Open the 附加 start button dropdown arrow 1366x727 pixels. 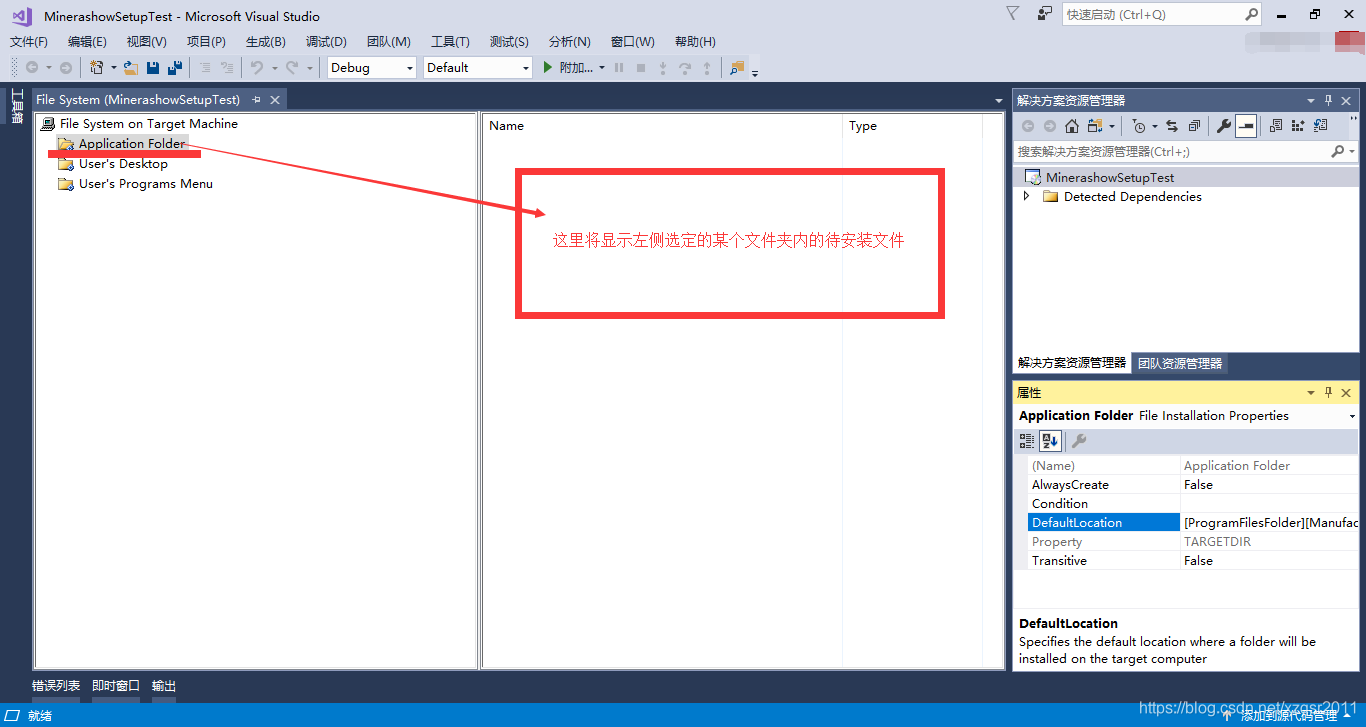point(602,68)
